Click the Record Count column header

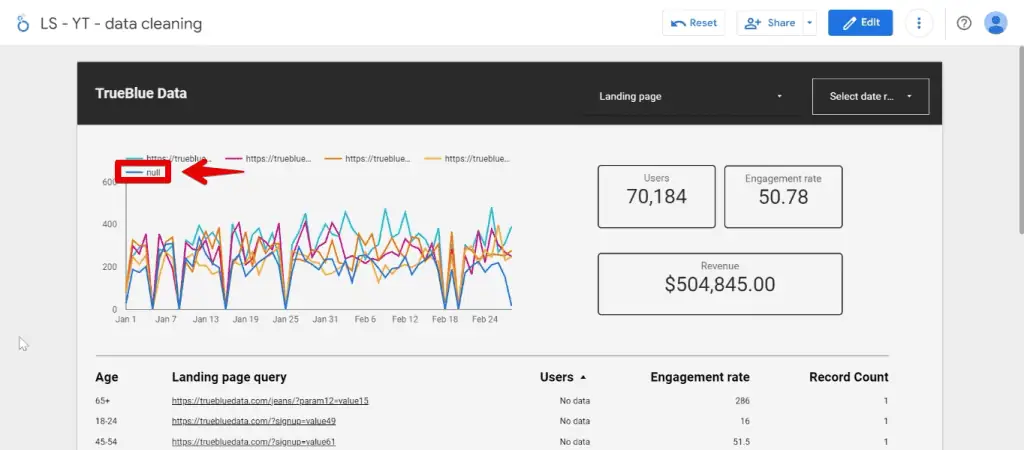click(848, 377)
